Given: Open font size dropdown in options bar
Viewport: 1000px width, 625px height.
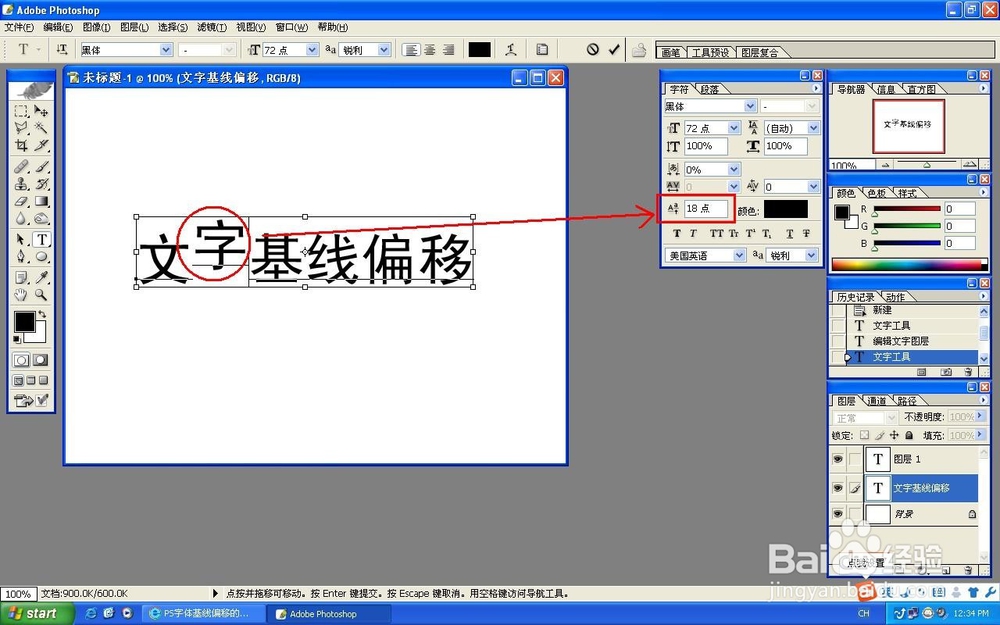Looking at the screenshot, I should tap(312, 50).
